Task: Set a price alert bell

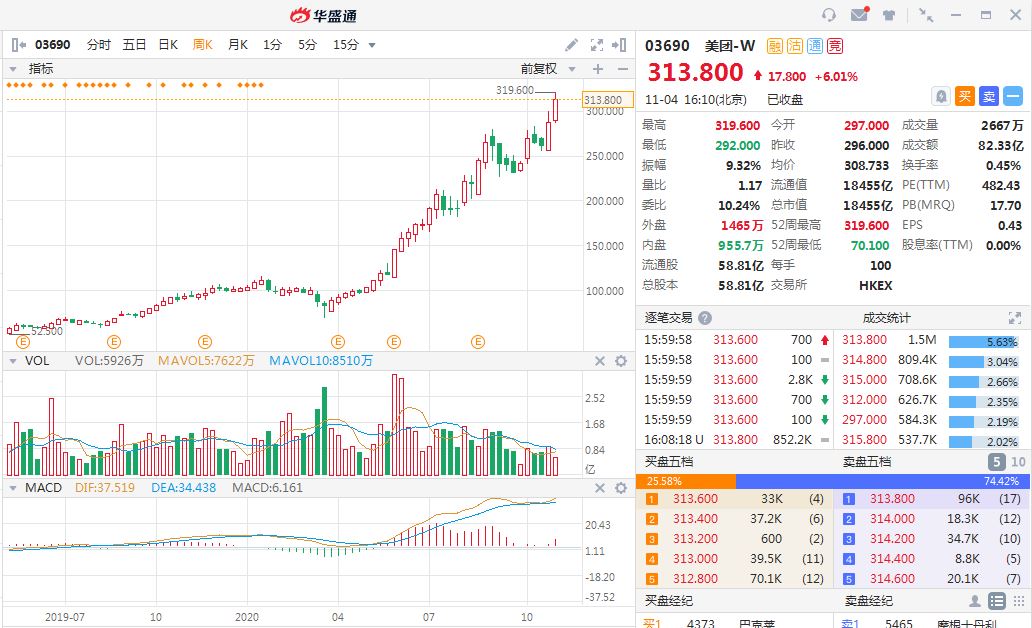Action: (x=941, y=96)
